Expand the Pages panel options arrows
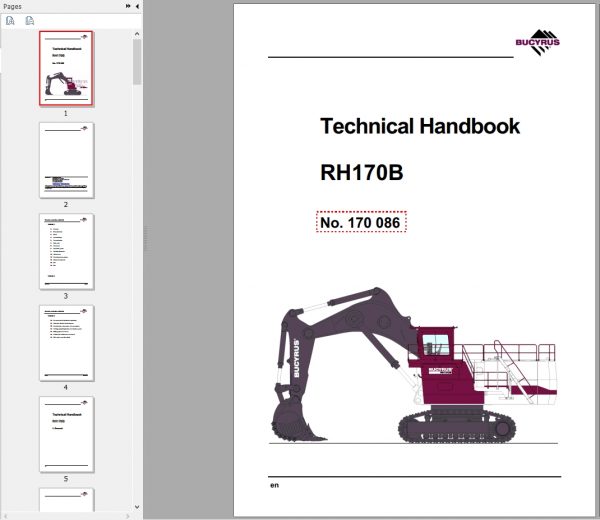The width and height of the screenshot is (600, 520). pyautogui.click(x=128, y=6)
